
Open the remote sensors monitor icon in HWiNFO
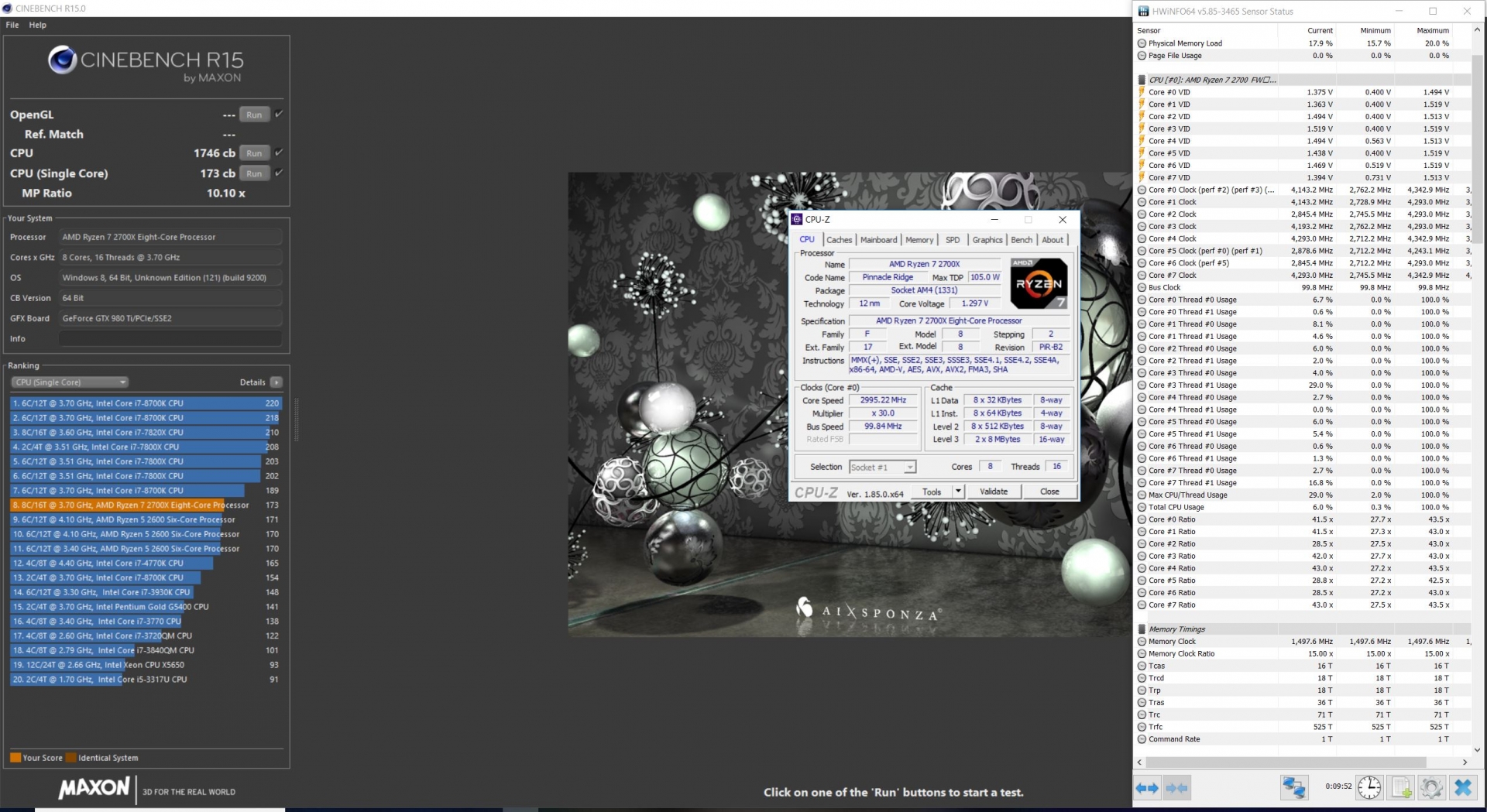click(x=1294, y=788)
